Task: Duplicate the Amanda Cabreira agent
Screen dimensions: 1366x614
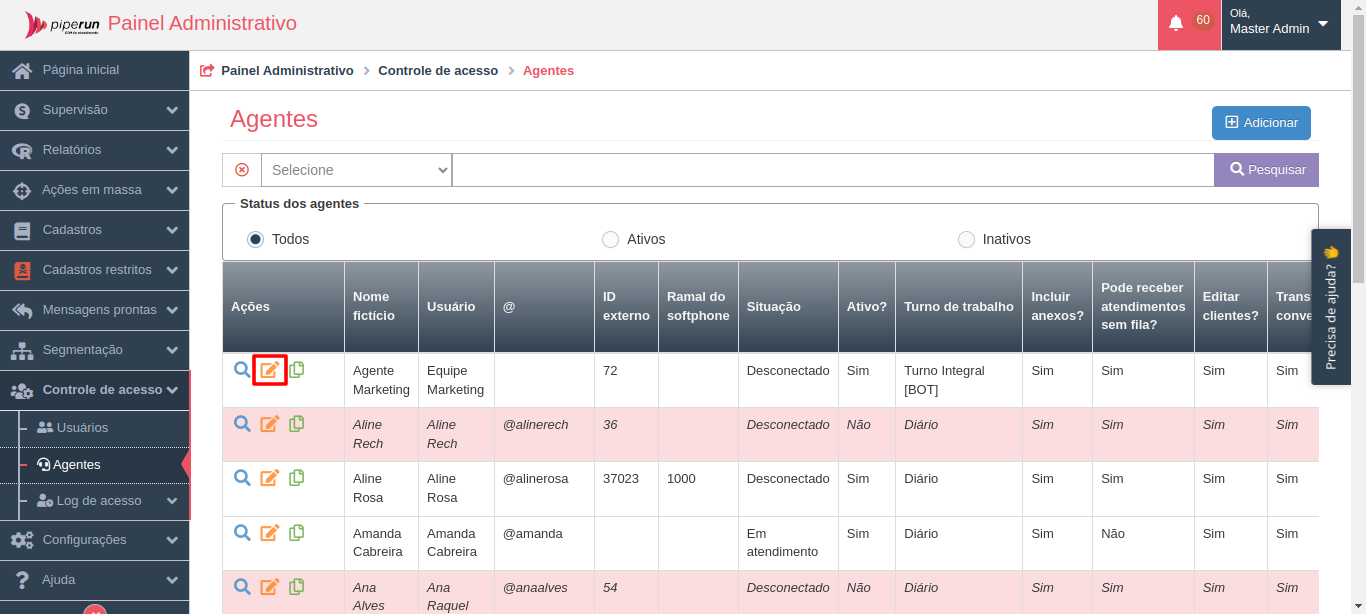Action: 296,533
